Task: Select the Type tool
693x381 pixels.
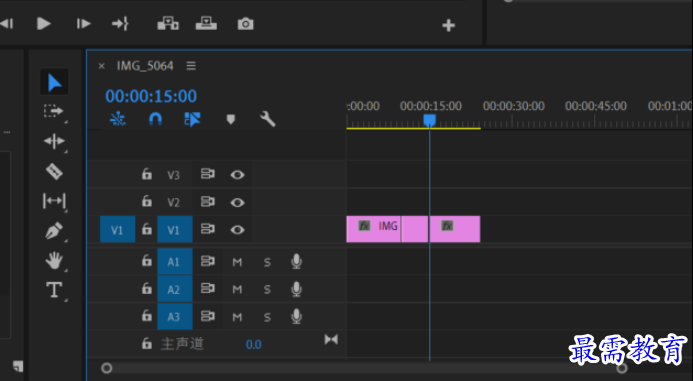Action: 54,290
